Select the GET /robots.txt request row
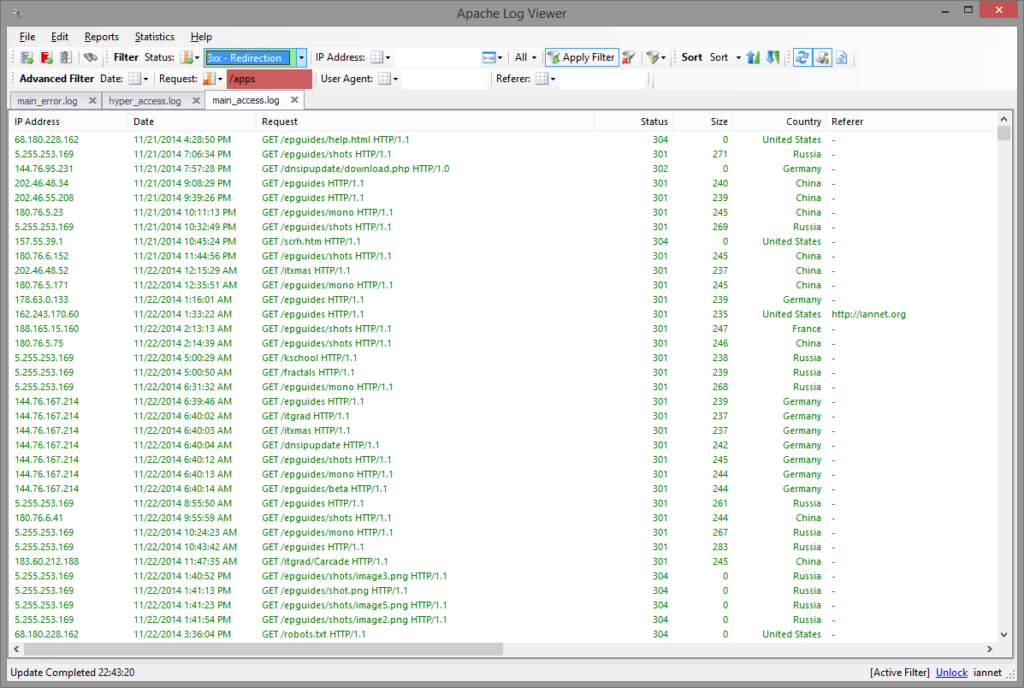 coord(504,634)
